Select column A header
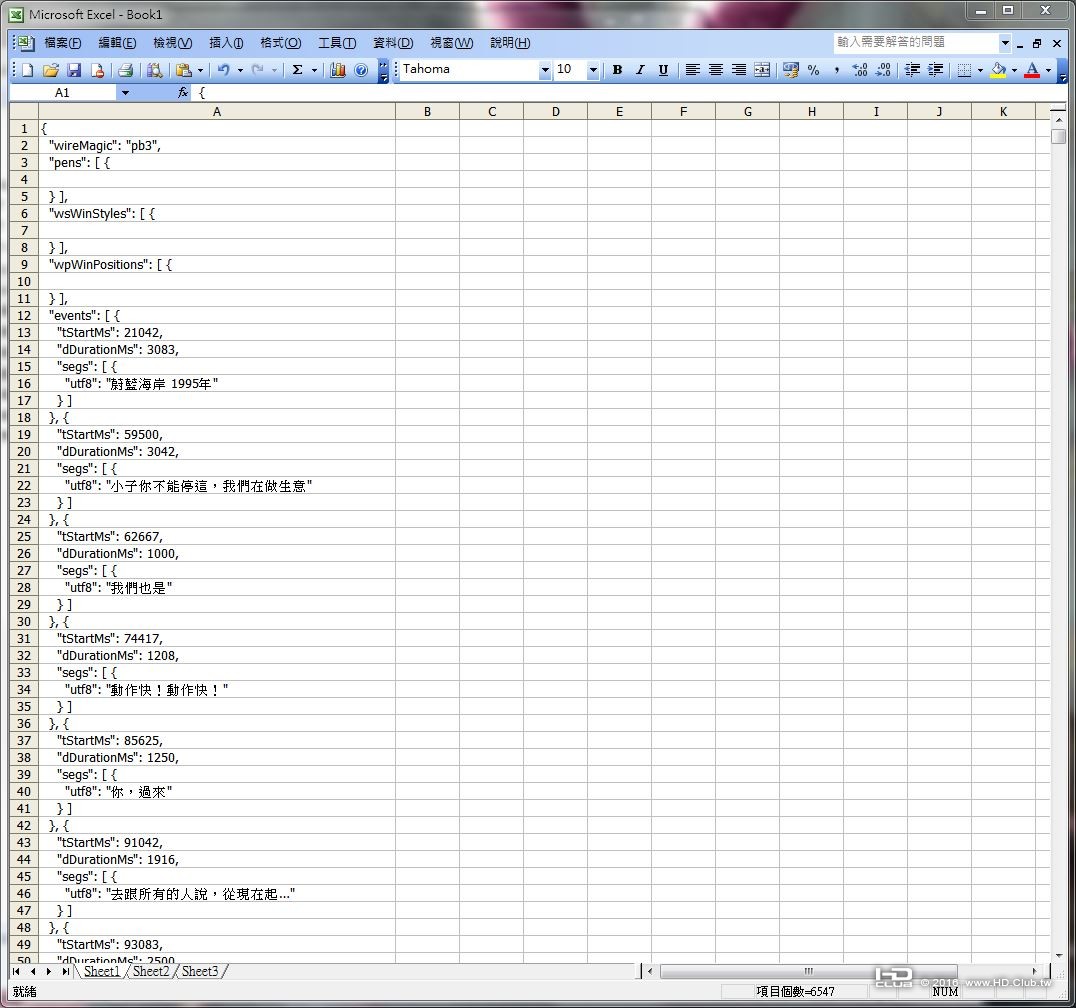This screenshot has width=1076, height=1008. tap(217, 112)
